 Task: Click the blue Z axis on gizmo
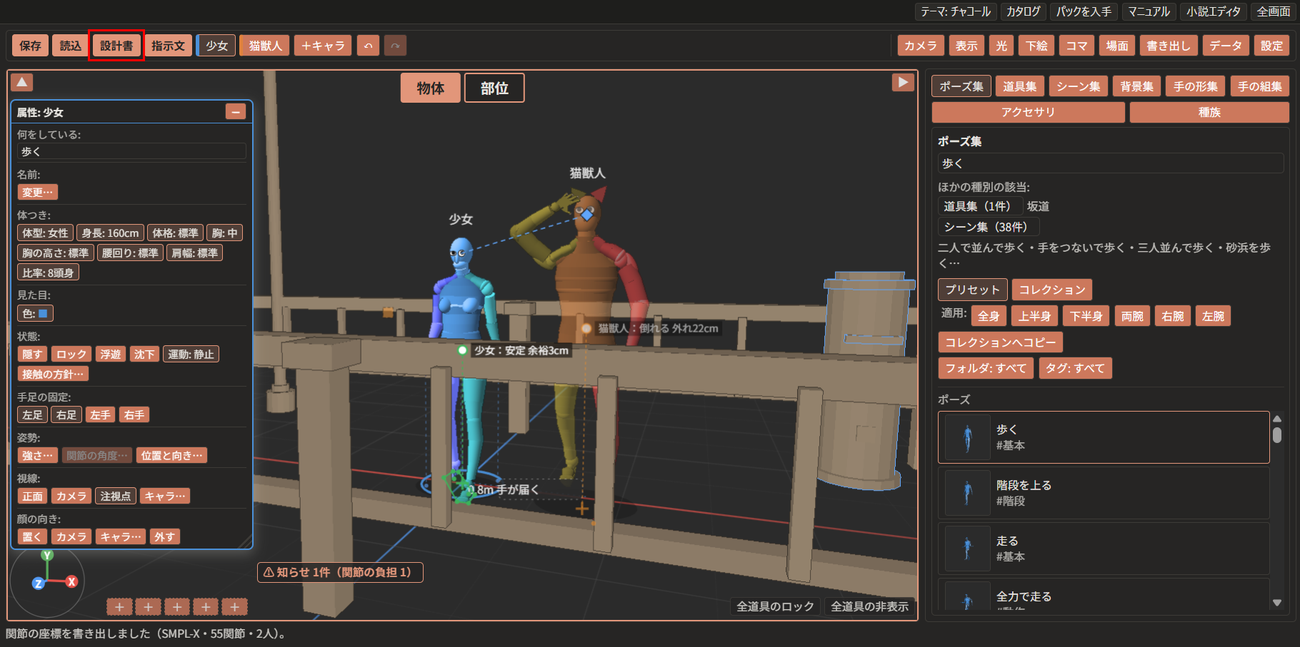pyautogui.click(x=38, y=583)
